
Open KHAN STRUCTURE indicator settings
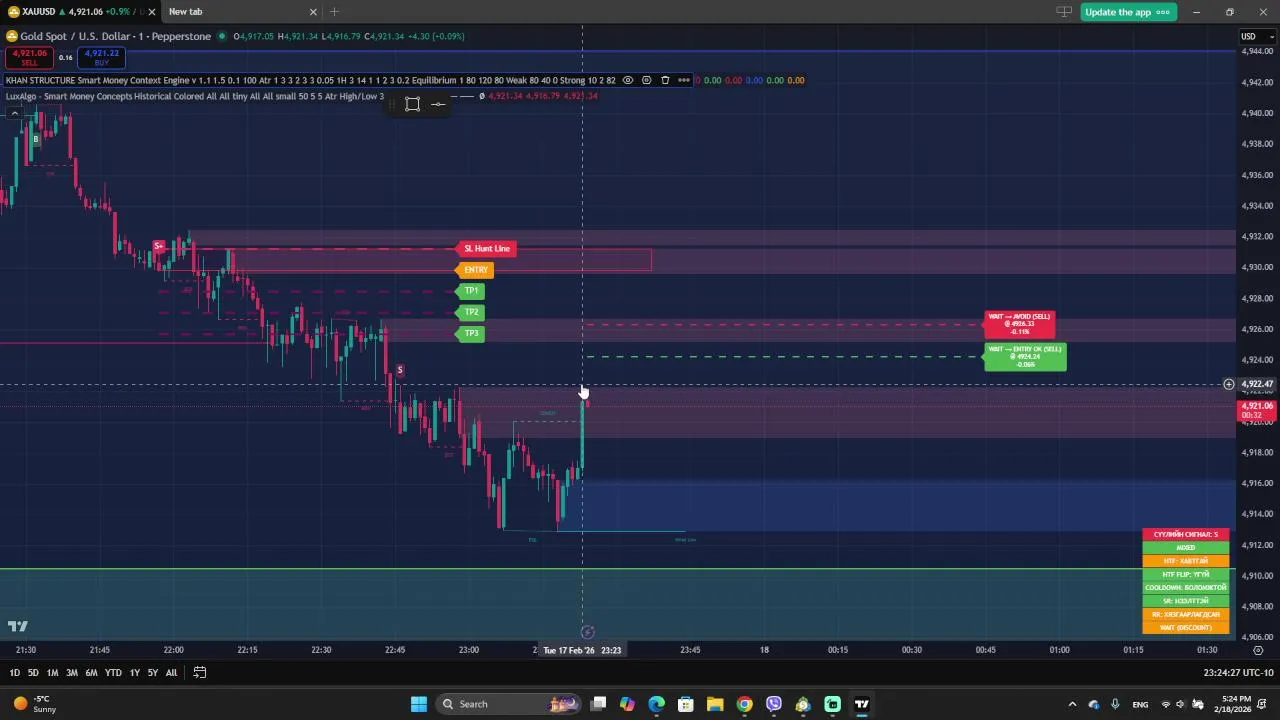point(646,80)
